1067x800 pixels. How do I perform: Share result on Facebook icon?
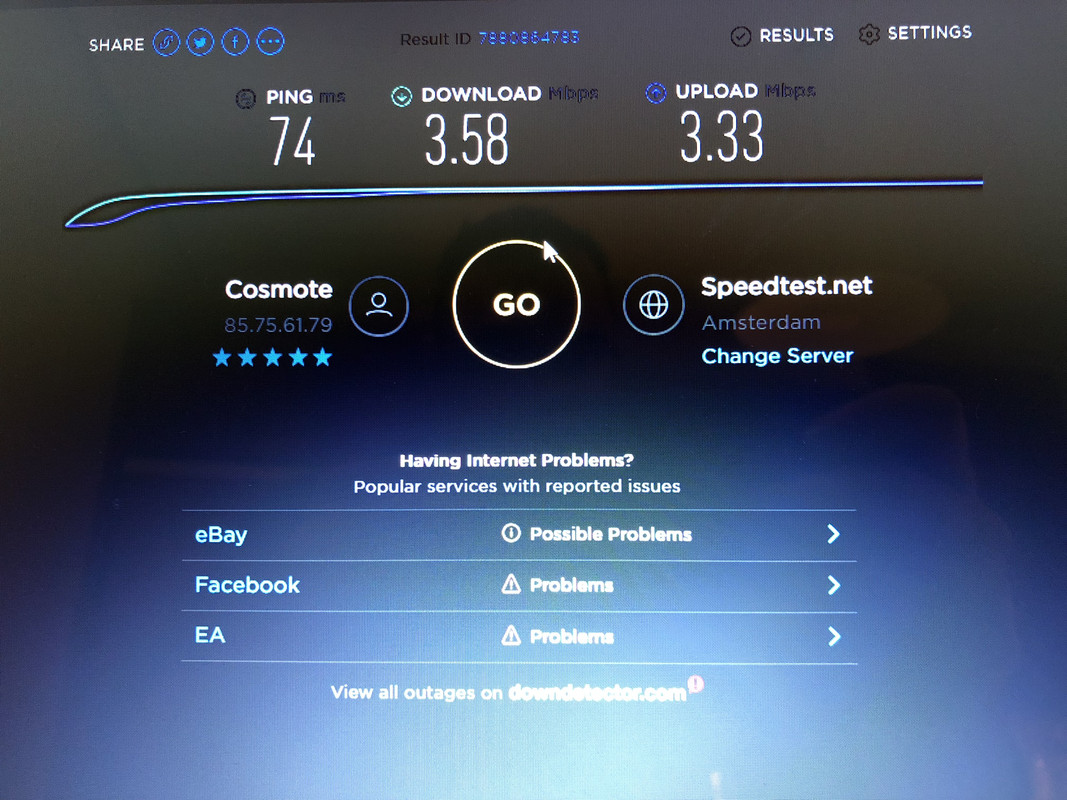(x=235, y=42)
